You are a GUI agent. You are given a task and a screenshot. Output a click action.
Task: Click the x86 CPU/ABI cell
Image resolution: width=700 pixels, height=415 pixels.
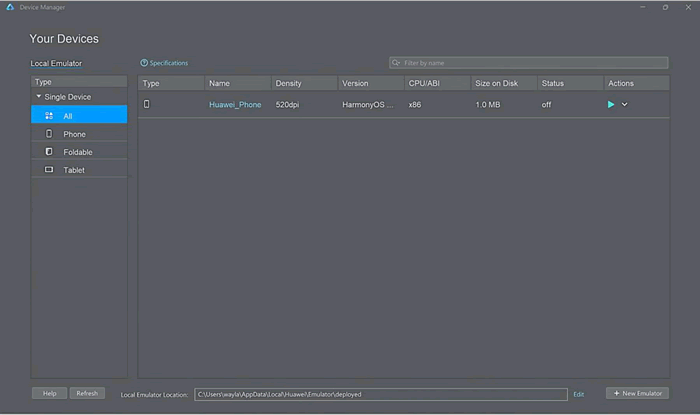415,104
